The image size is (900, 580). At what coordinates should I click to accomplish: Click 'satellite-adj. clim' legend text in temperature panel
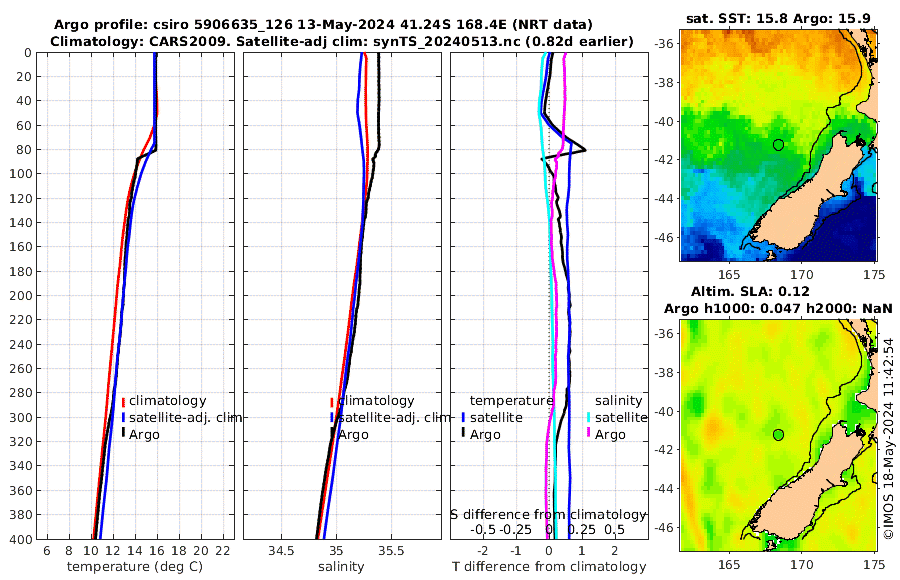coord(185,417)
